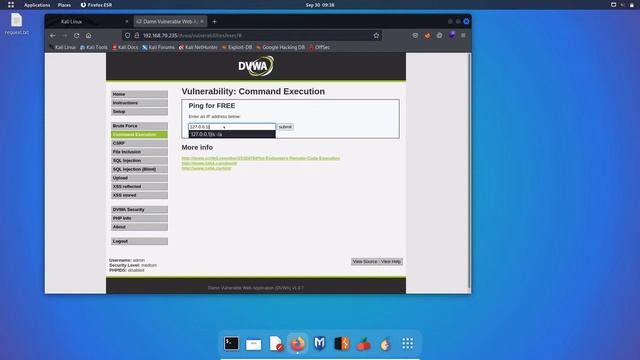Log out of DVWA

click(x=139, y=241)
